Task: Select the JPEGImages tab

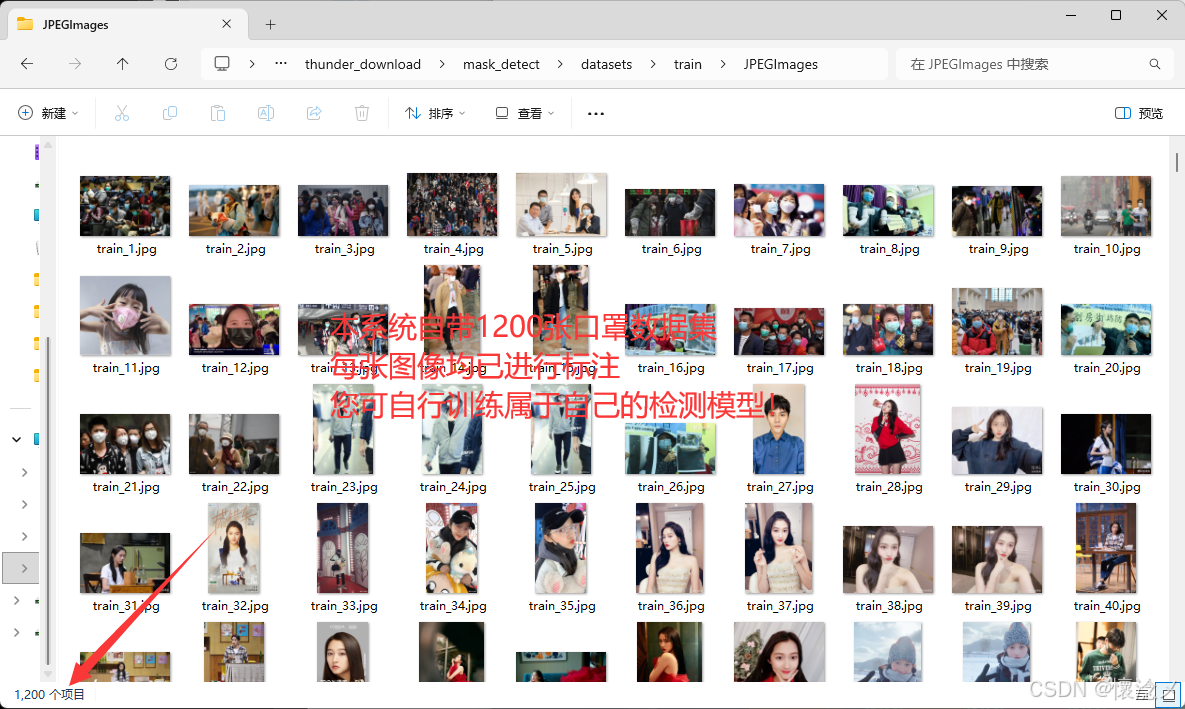Action: 128,25
